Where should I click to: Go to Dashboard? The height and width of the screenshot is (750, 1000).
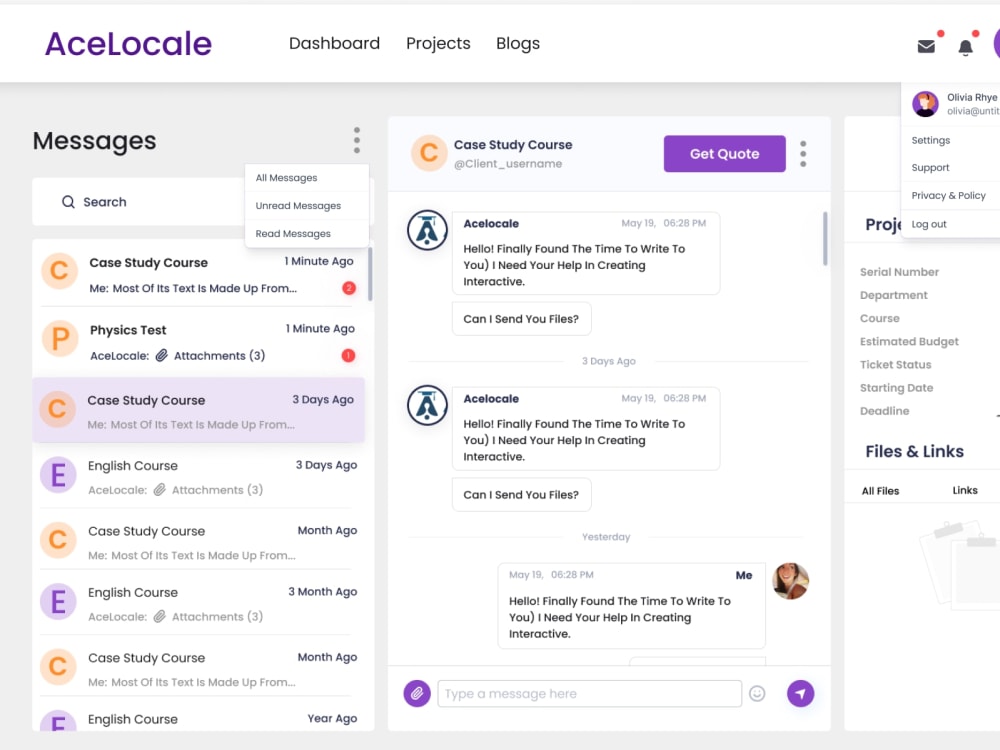pos(334,43)
